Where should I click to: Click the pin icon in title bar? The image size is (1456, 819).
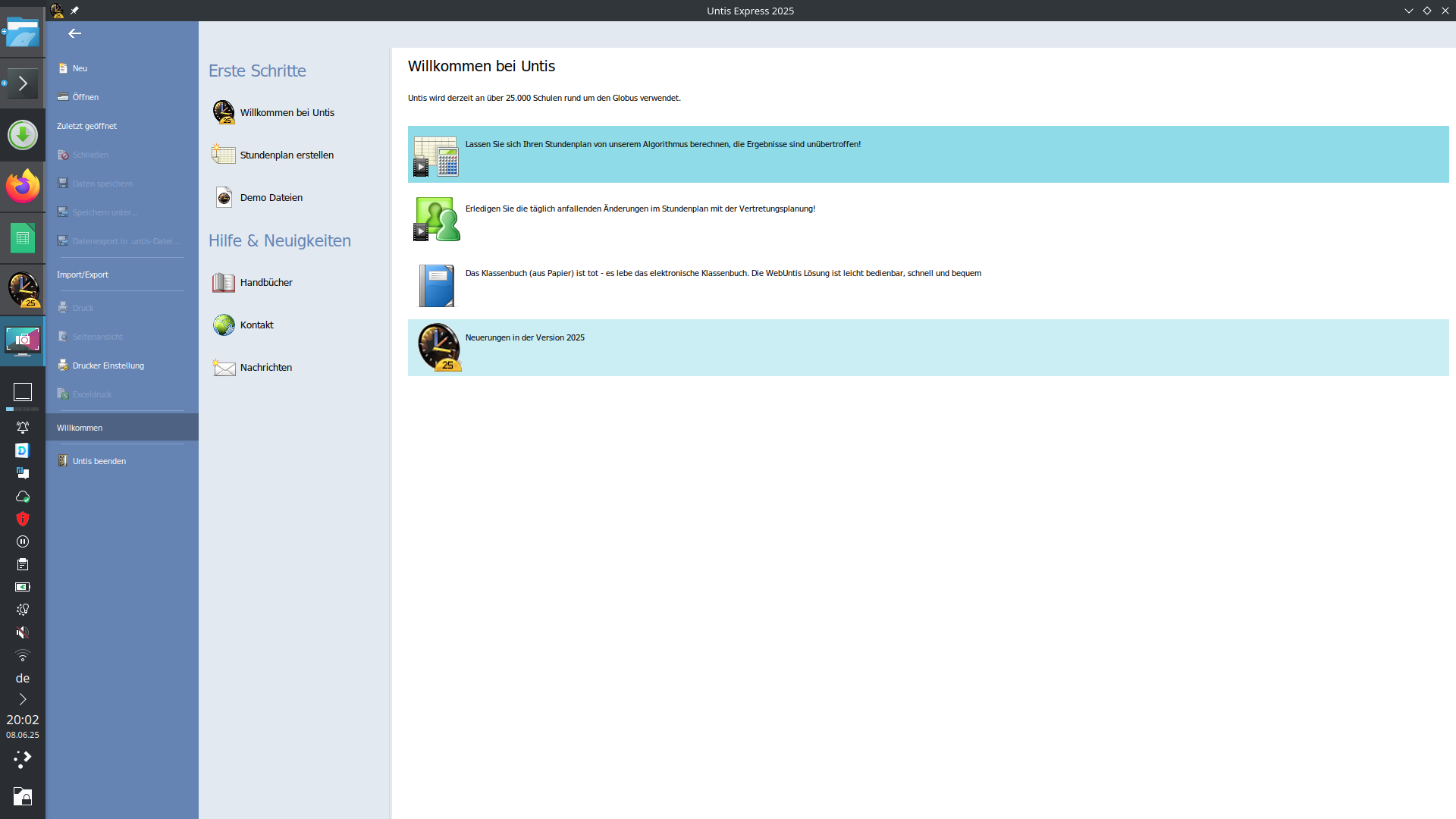[74, 11]
